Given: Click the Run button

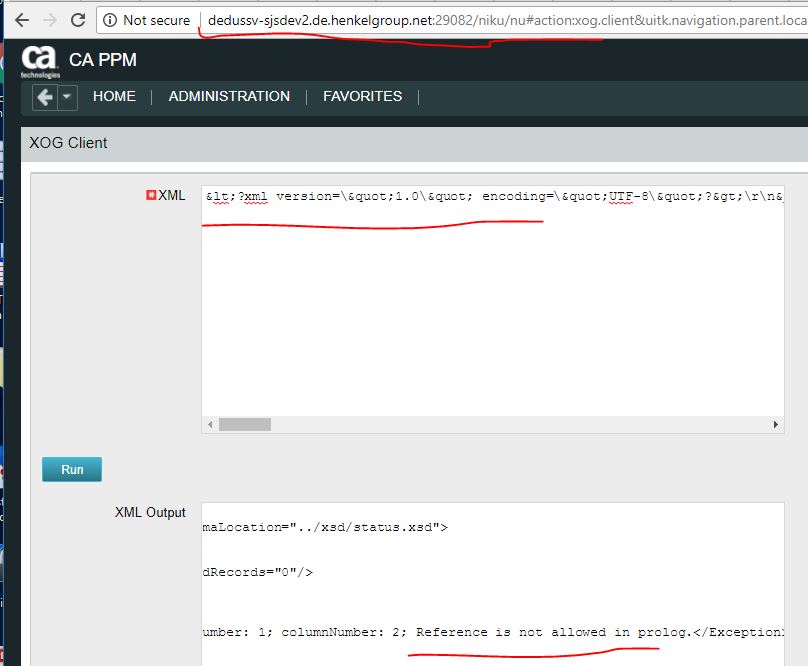Looking at the screenshot, I should click(72, 469).
